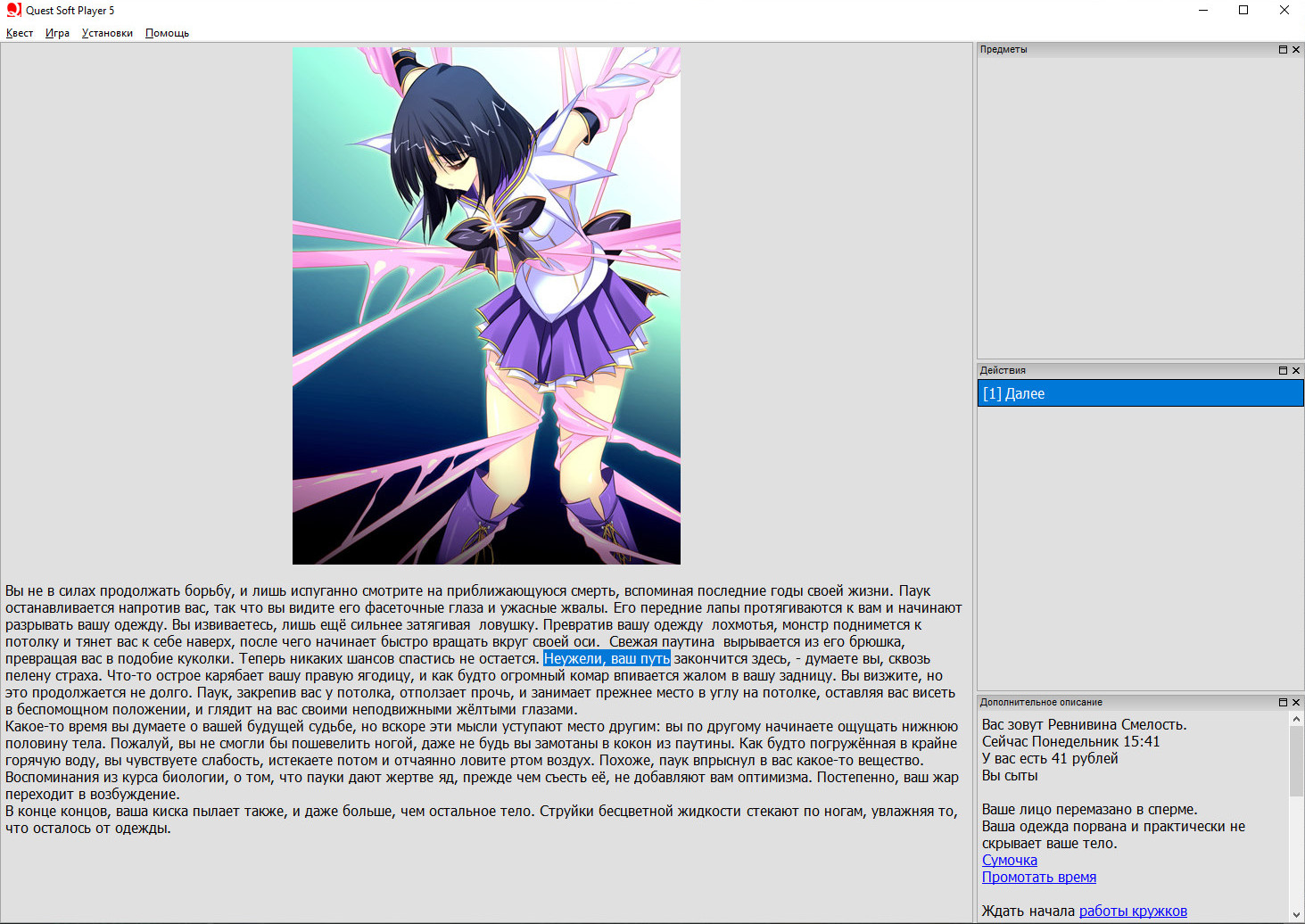Image resolution: width=1305 pixels, height=924 pixels.
Task: Click the text 'У вас есть 41 рублей'
Action: coord(1050,758)
